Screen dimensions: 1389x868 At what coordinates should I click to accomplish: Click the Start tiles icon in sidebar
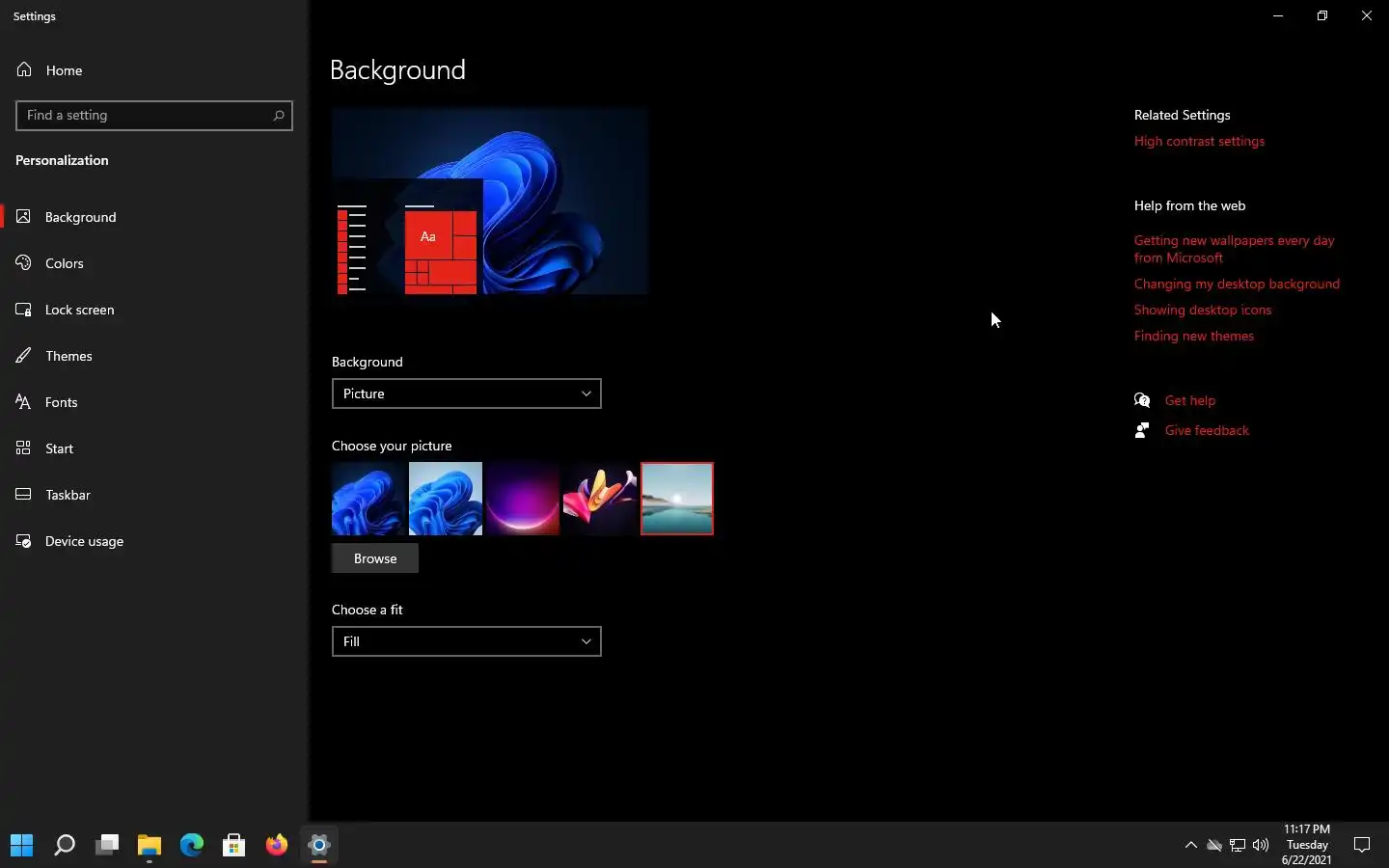click(x=24, y=448)
